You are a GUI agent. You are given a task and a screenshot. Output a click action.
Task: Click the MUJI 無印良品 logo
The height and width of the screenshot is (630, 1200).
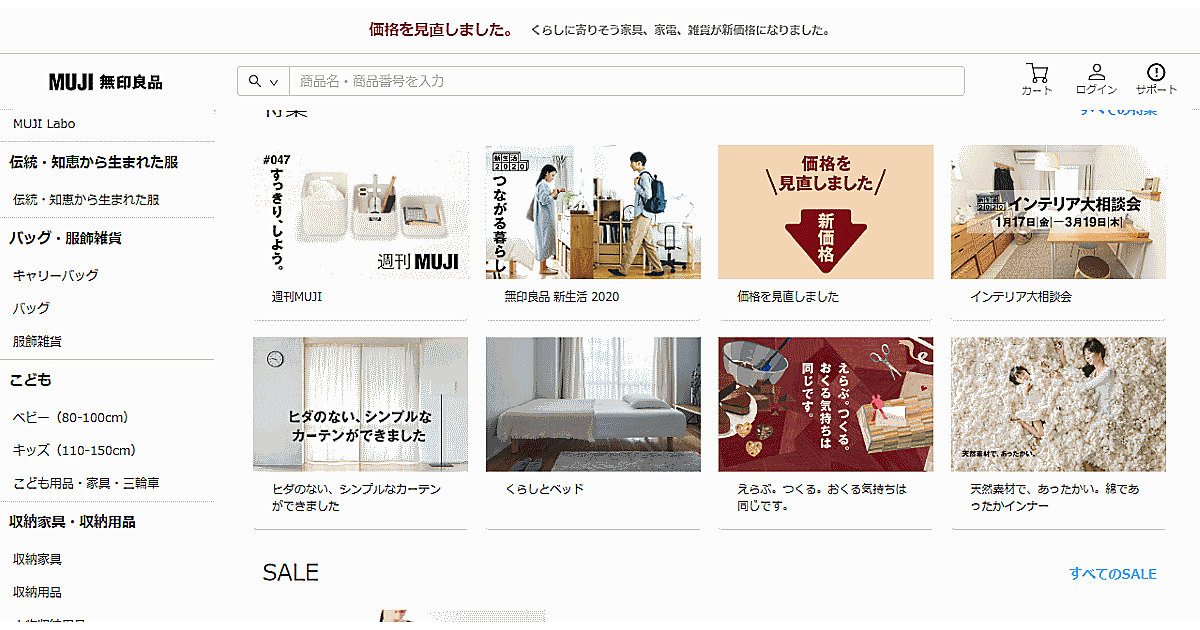pos(105,82)
